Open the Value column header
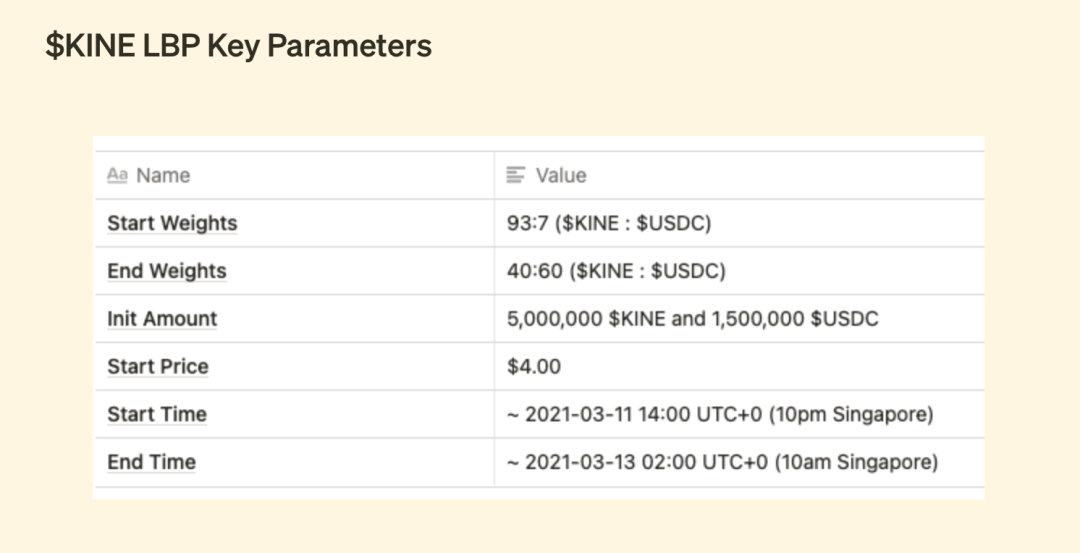 tap(739, 176)
